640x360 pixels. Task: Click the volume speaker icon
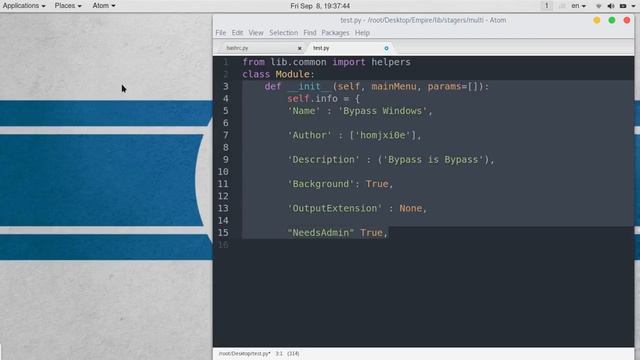(611, 6)
